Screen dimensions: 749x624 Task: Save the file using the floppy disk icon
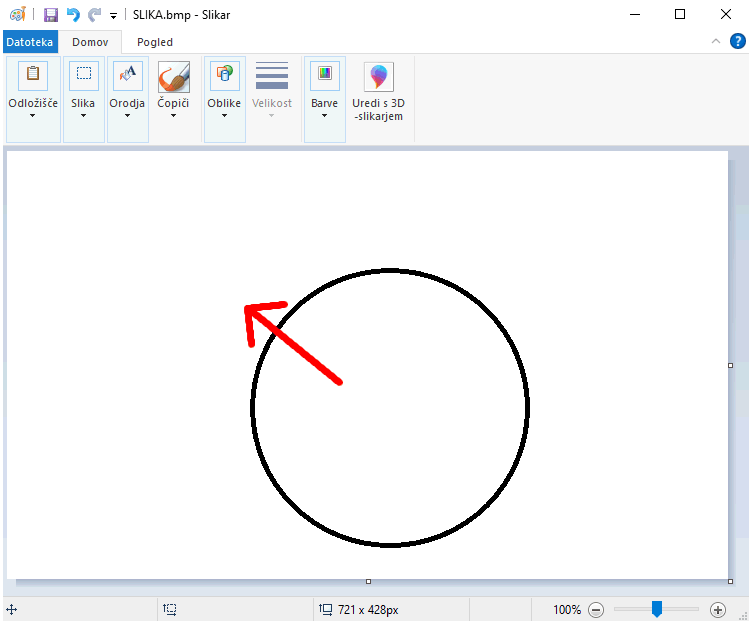(51, 15)
